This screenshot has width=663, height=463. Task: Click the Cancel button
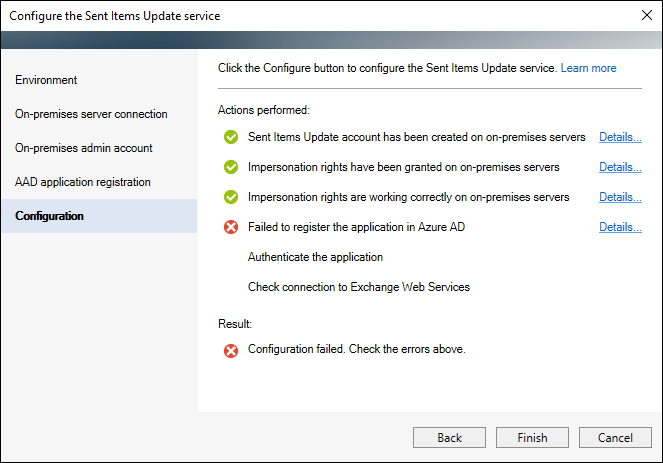coord(615,438)
